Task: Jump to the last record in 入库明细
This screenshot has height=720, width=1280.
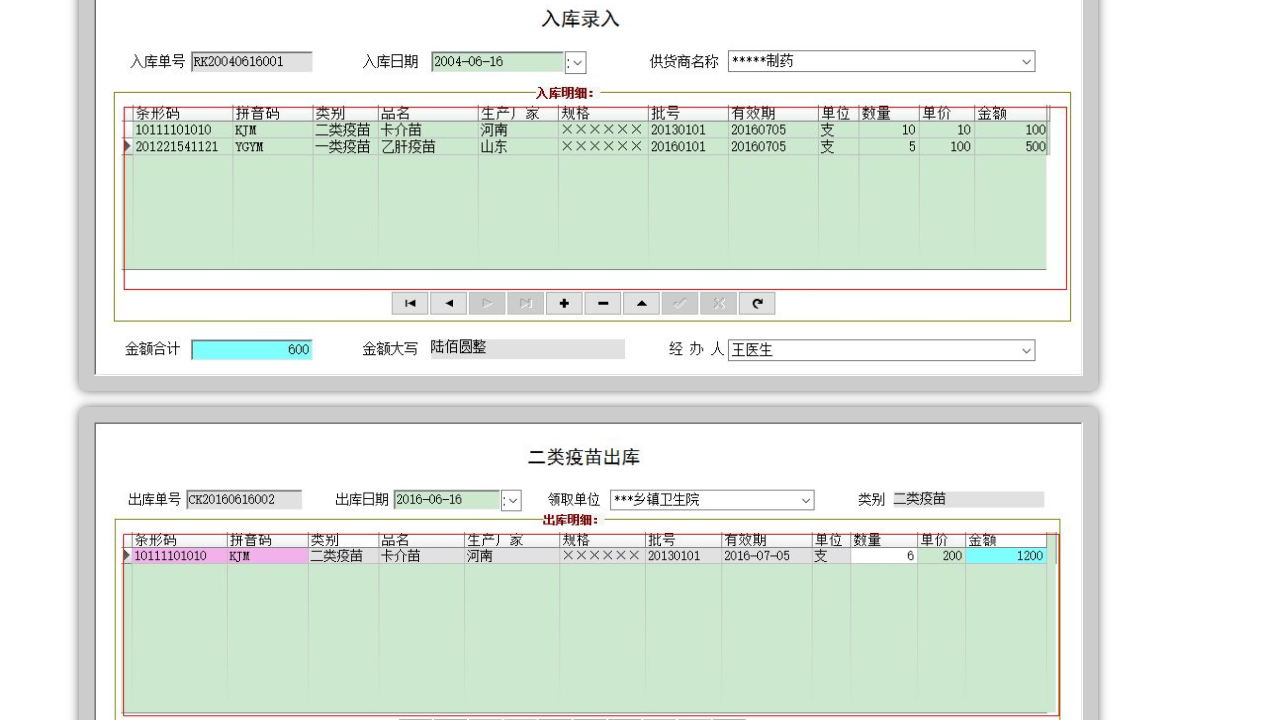Action: coord(525,303)
